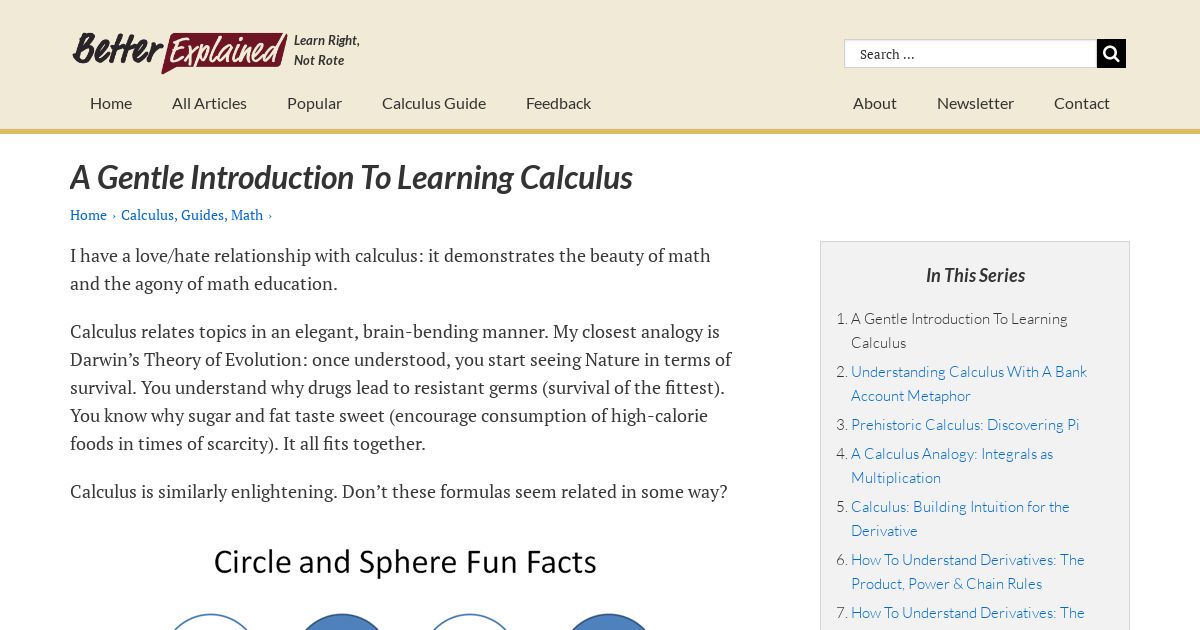This screenshot has height=630, width=1200.
Task: Click the Learn Right, Not Rote tagline
Action: coord(327,50)
